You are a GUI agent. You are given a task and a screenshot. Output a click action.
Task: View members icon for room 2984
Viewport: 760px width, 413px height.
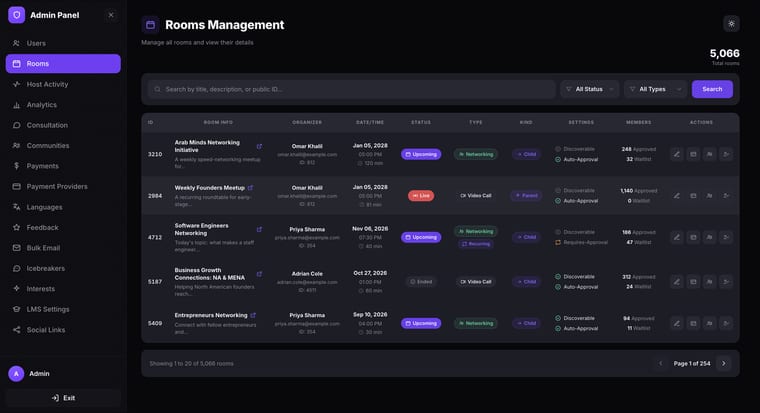pyautogui.click(x=710, y=196)
